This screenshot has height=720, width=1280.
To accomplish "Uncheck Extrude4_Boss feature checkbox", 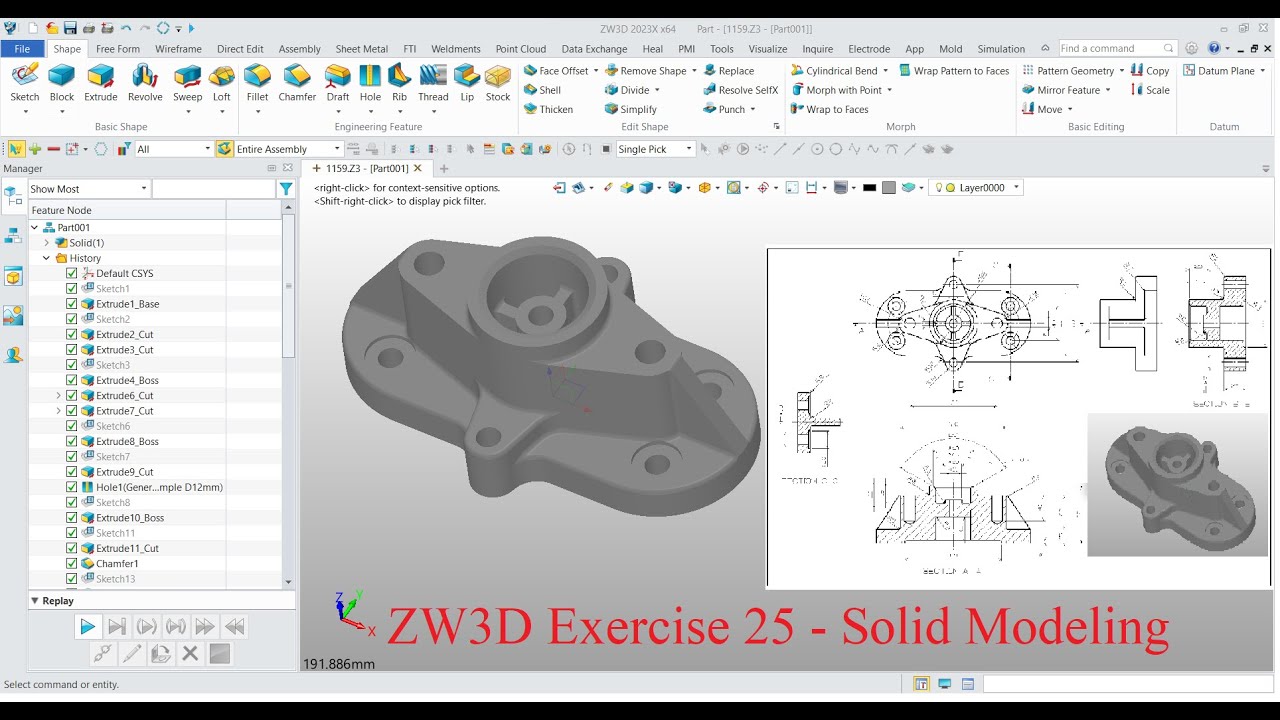I will click(x=72, y=380).
